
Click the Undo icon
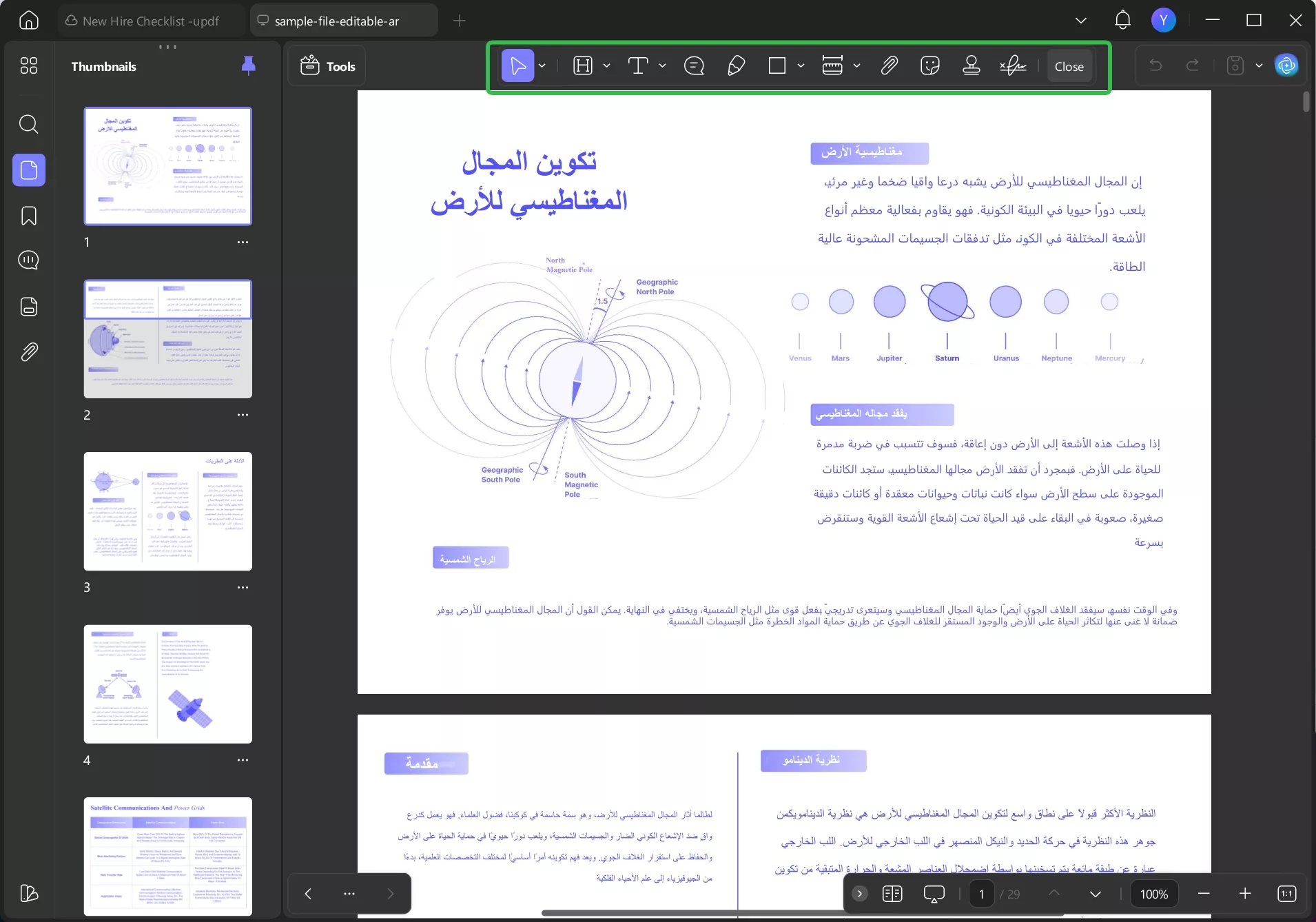[1156, 65]
